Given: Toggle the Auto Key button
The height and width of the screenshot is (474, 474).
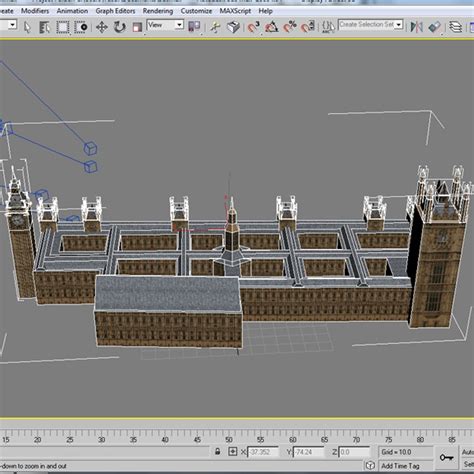Looking at the screenshot, I should click(467, 452).
